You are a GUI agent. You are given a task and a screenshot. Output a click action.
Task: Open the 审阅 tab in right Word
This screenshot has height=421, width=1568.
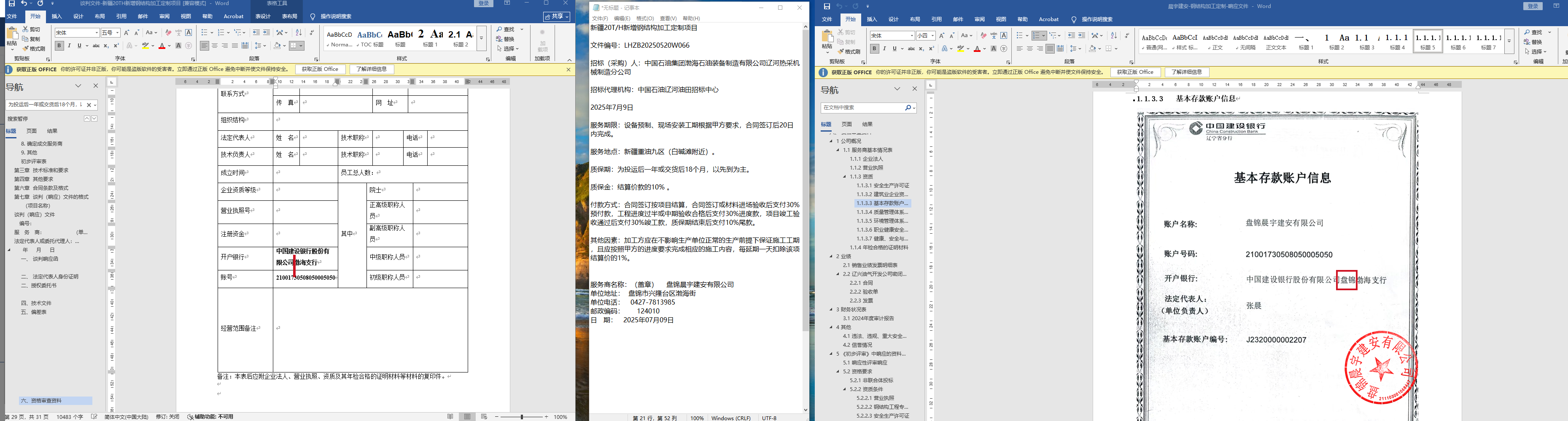click(979, 19)
